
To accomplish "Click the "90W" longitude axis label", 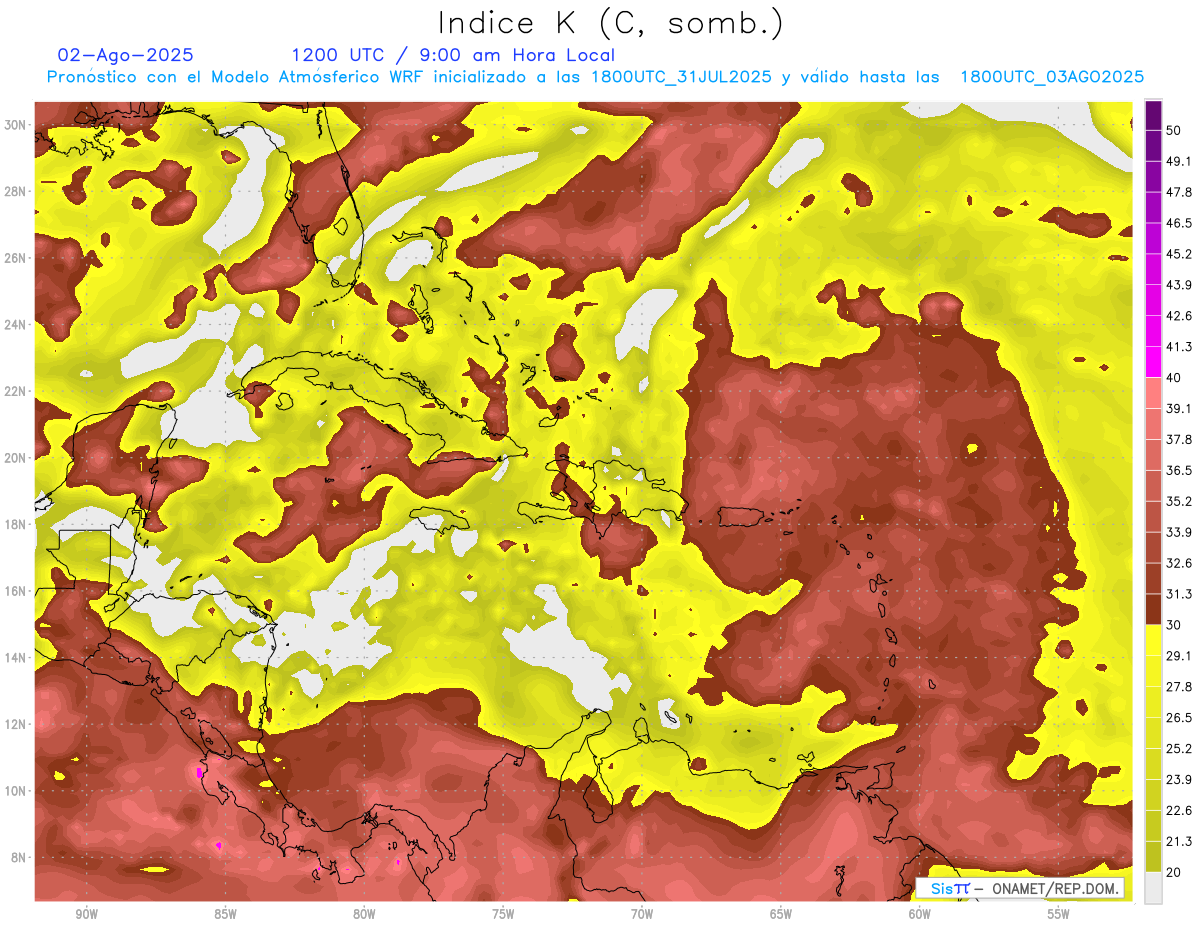I will [x=86, y=914].
